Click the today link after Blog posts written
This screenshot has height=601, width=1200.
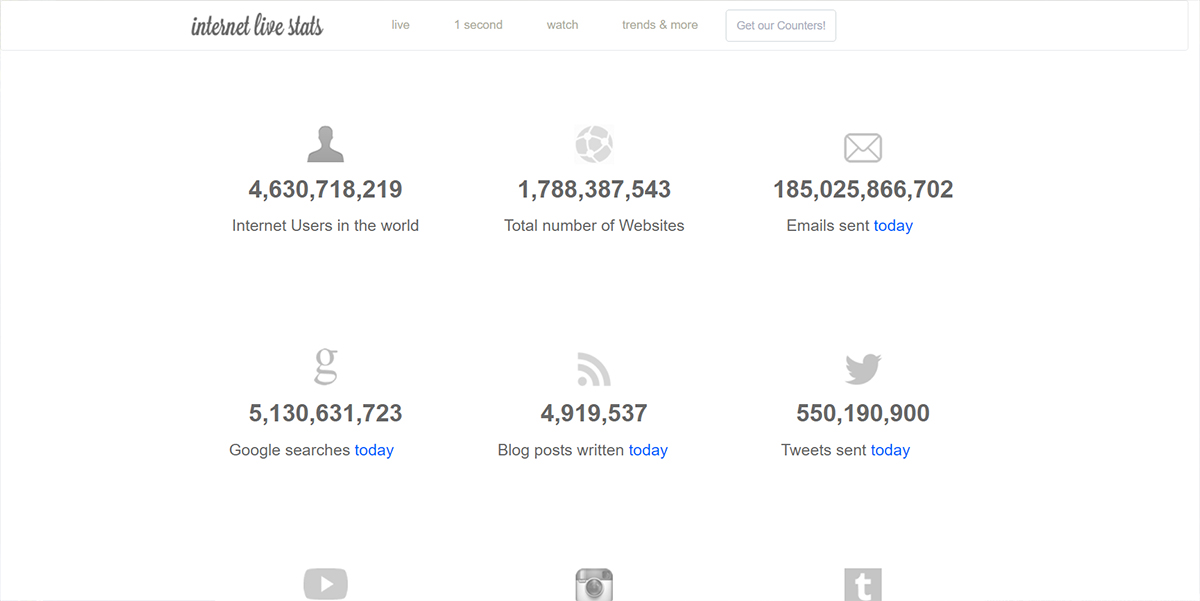click(648, 450)
